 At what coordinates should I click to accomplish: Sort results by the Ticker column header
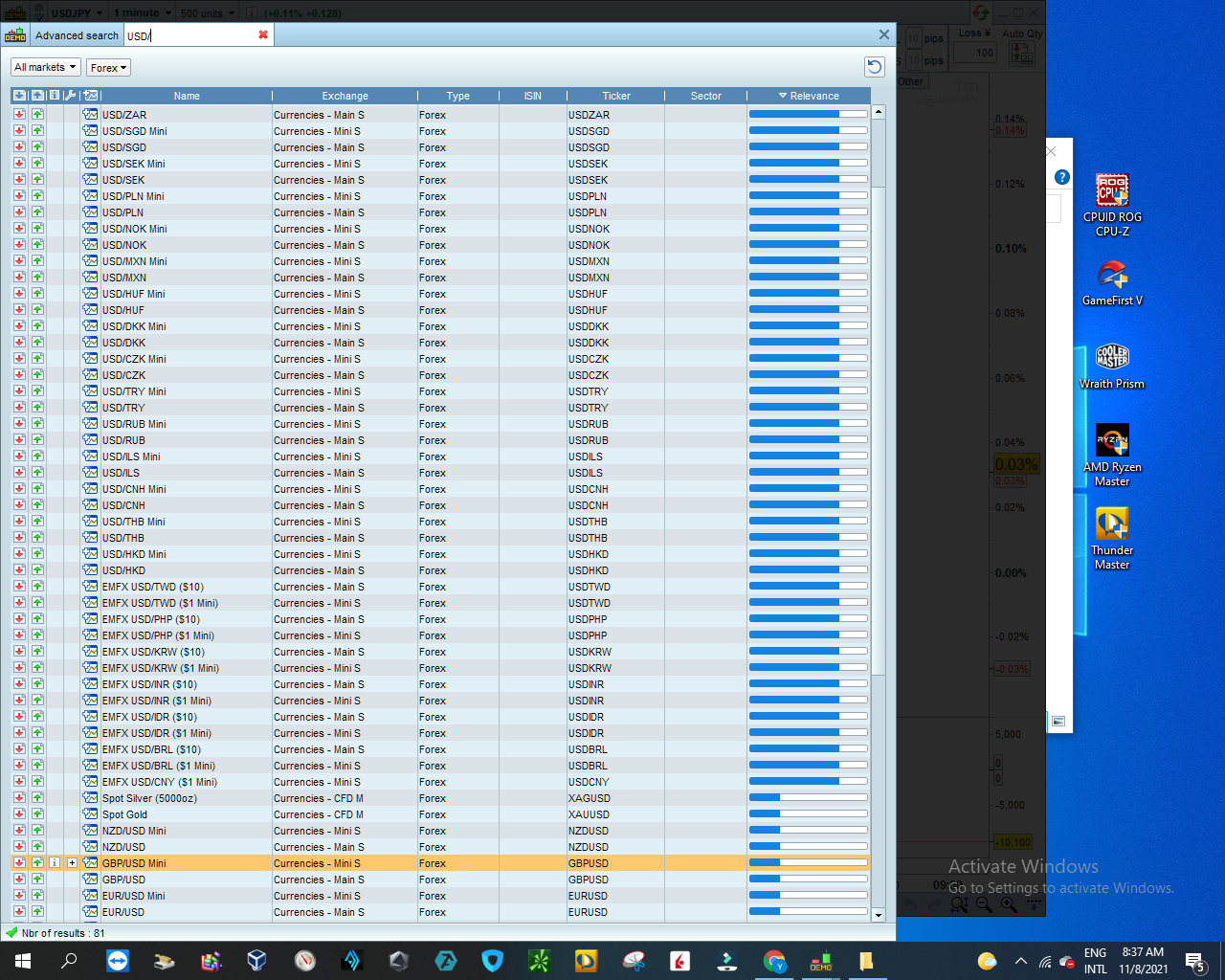616,96
